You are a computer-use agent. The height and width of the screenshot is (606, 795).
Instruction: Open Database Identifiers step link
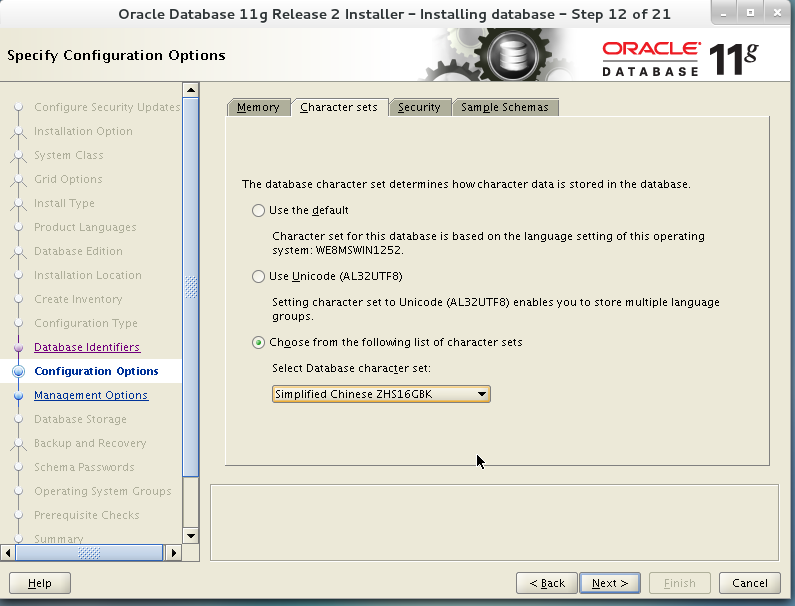(x=87, y=347)
